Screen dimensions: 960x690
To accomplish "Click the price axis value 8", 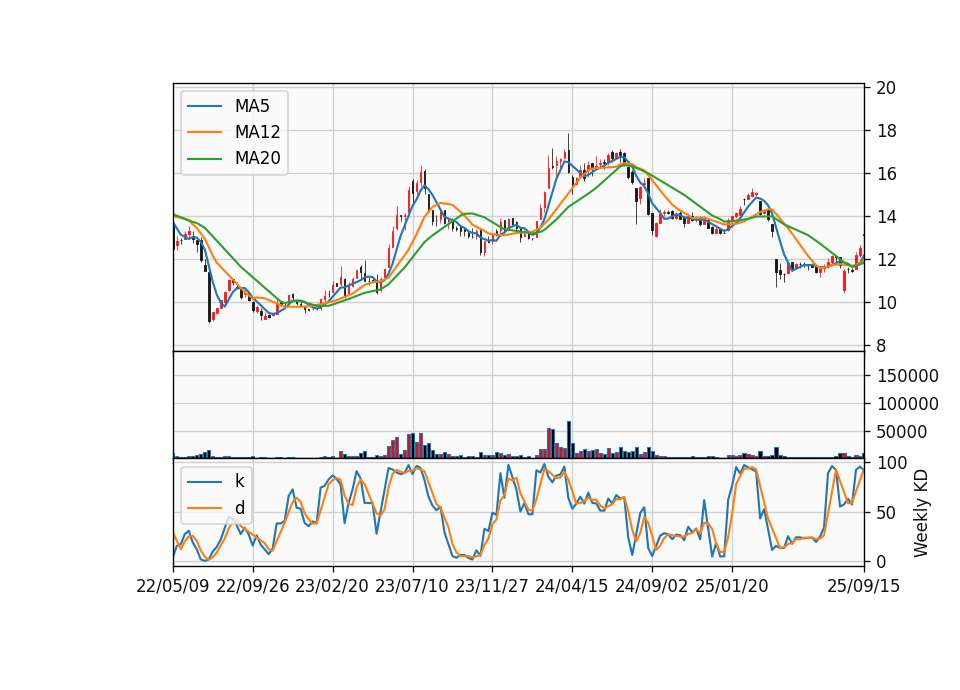I will pyautogui.click(x=881, y=346).
